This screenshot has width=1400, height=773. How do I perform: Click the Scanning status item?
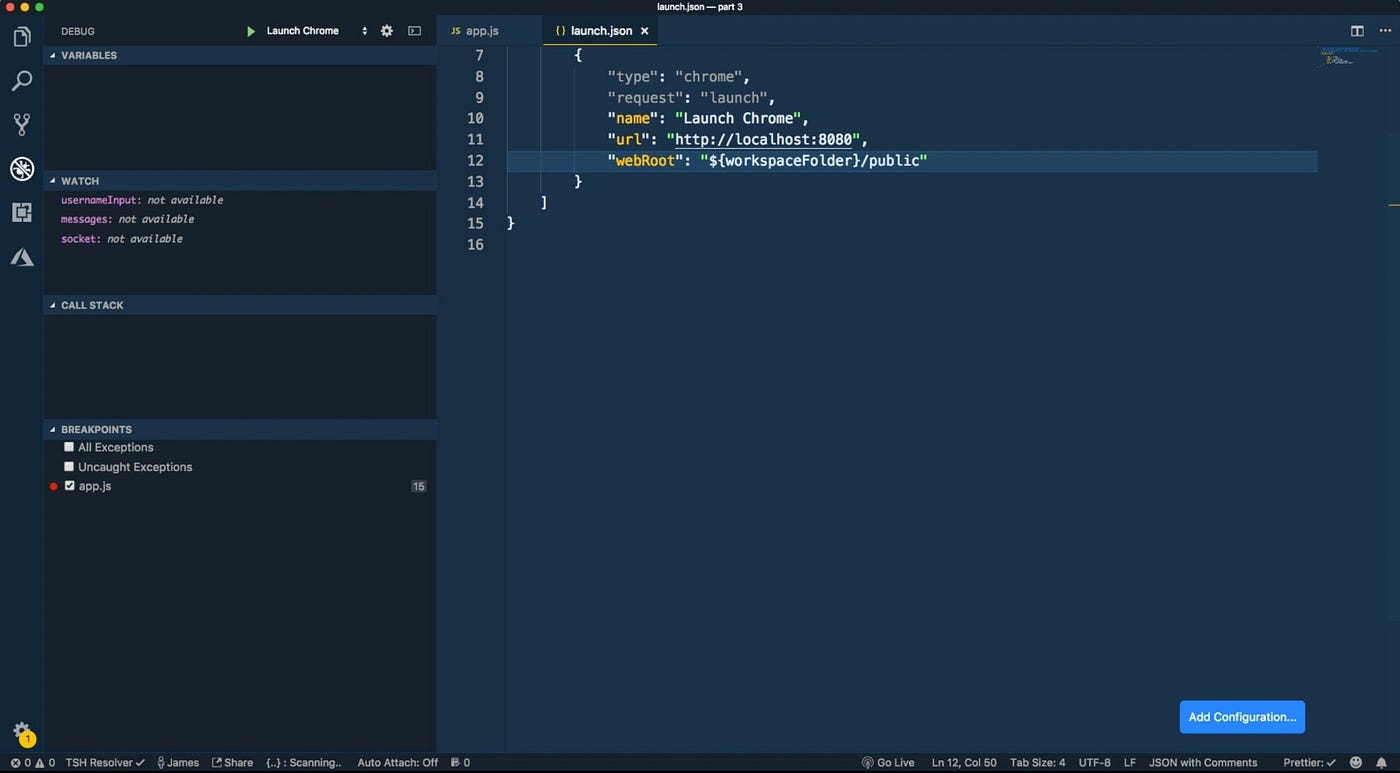(304, 763)
